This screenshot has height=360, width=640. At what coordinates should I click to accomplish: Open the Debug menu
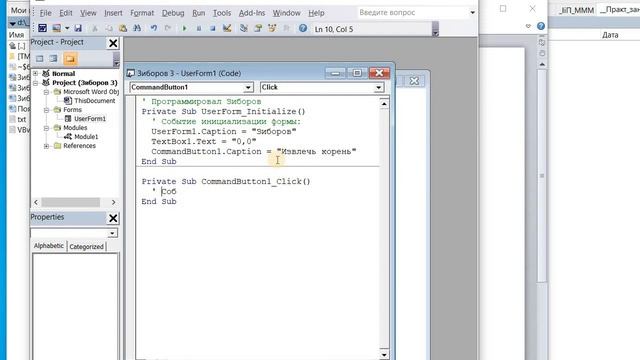coord(173,13)
